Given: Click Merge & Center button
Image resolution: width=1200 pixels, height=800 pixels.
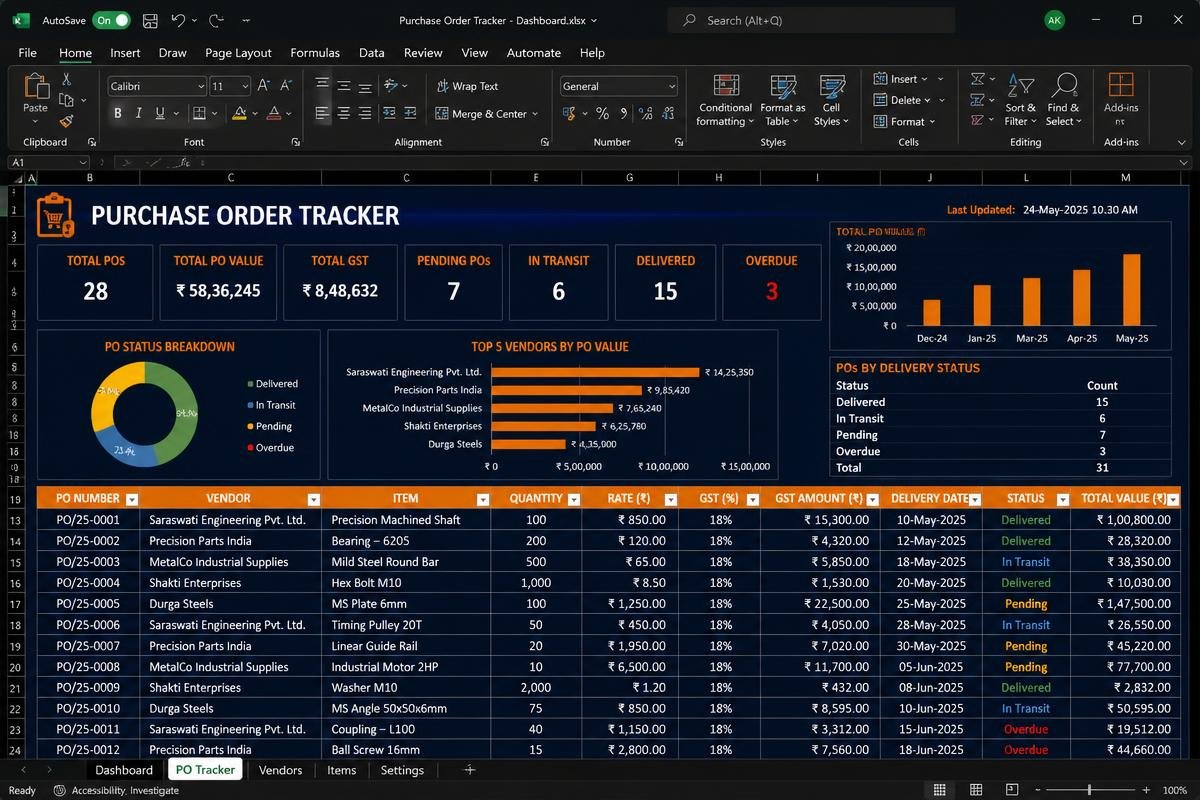Looking at the screenshot, I should pos(487,114).
